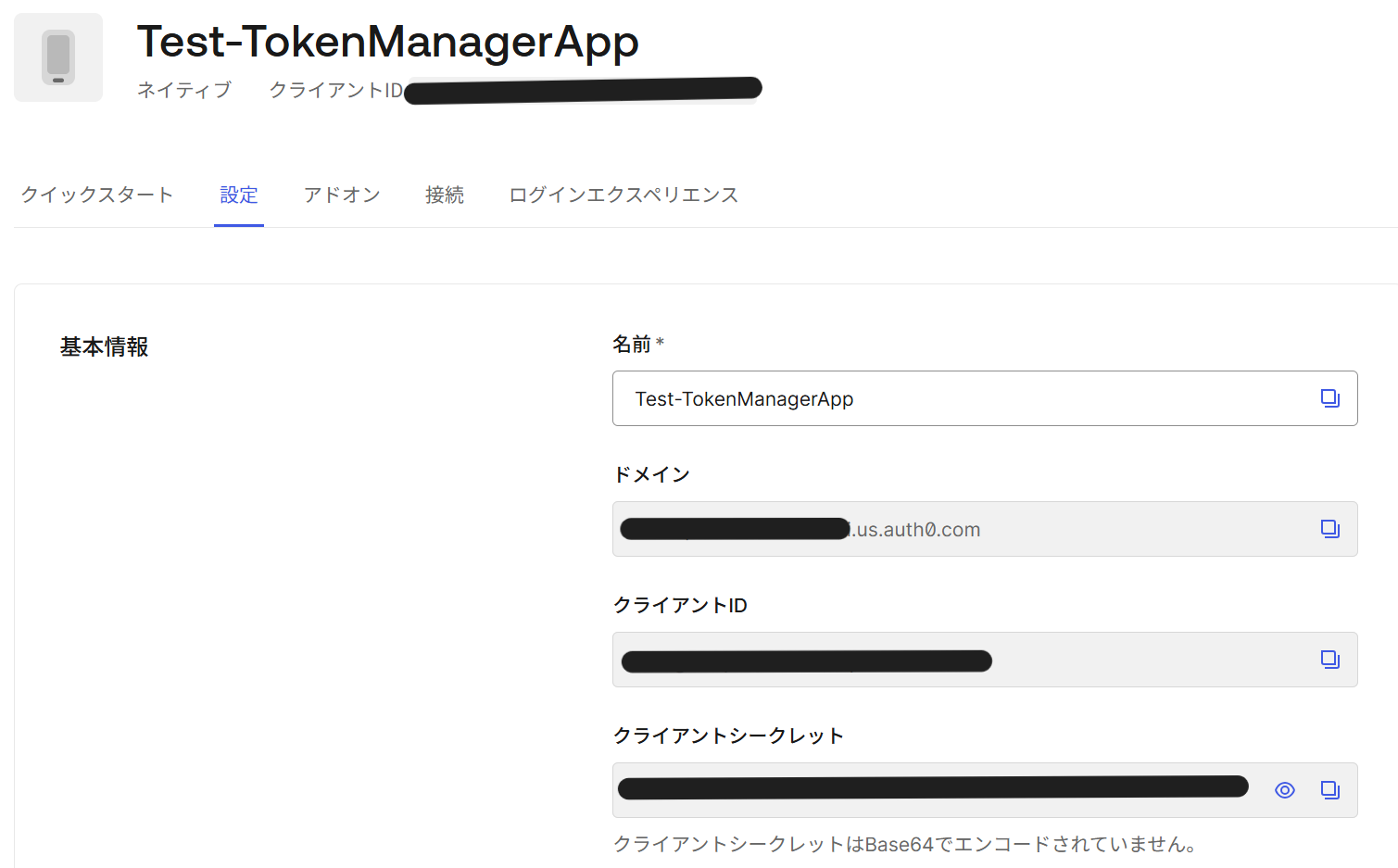1398x868 pixels.
Task: Click the 基本情報 section heading
Action: (102, 346)
